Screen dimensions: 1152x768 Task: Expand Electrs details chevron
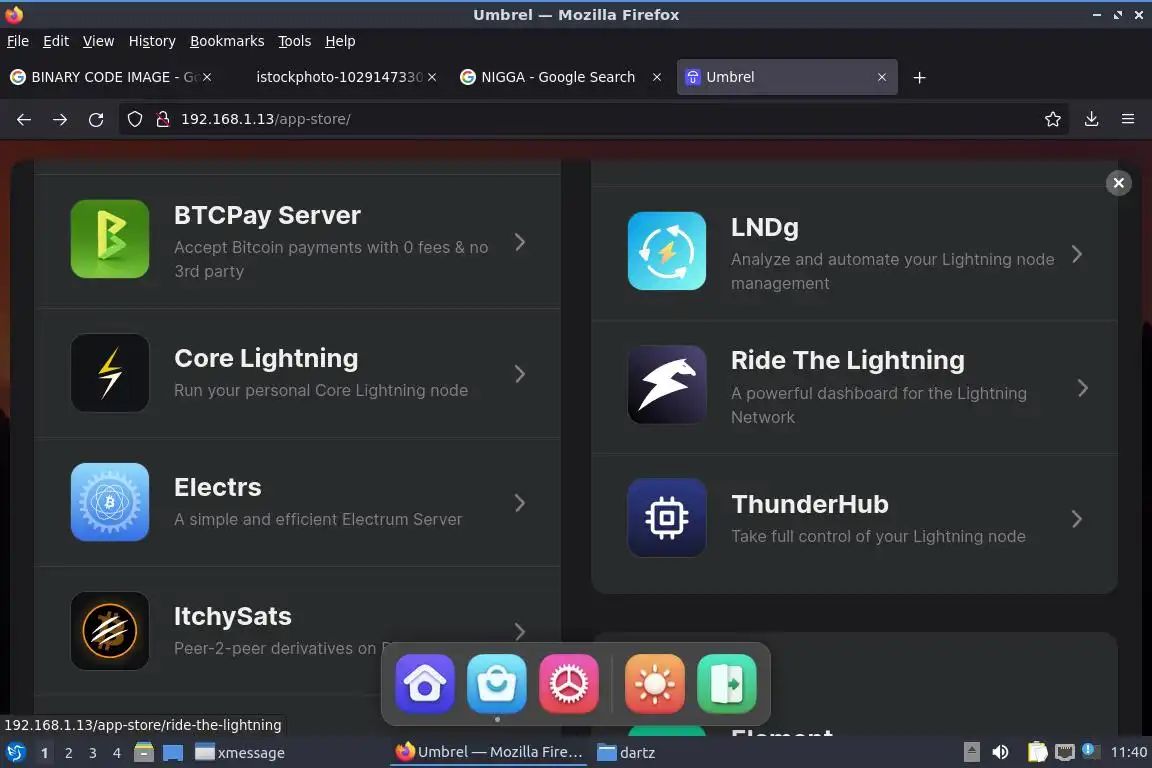[x=519, y=503]
